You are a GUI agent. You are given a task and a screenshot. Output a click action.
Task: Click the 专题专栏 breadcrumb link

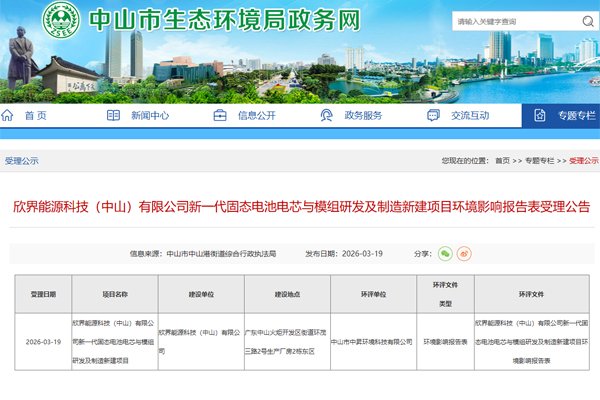pos(540,161)
